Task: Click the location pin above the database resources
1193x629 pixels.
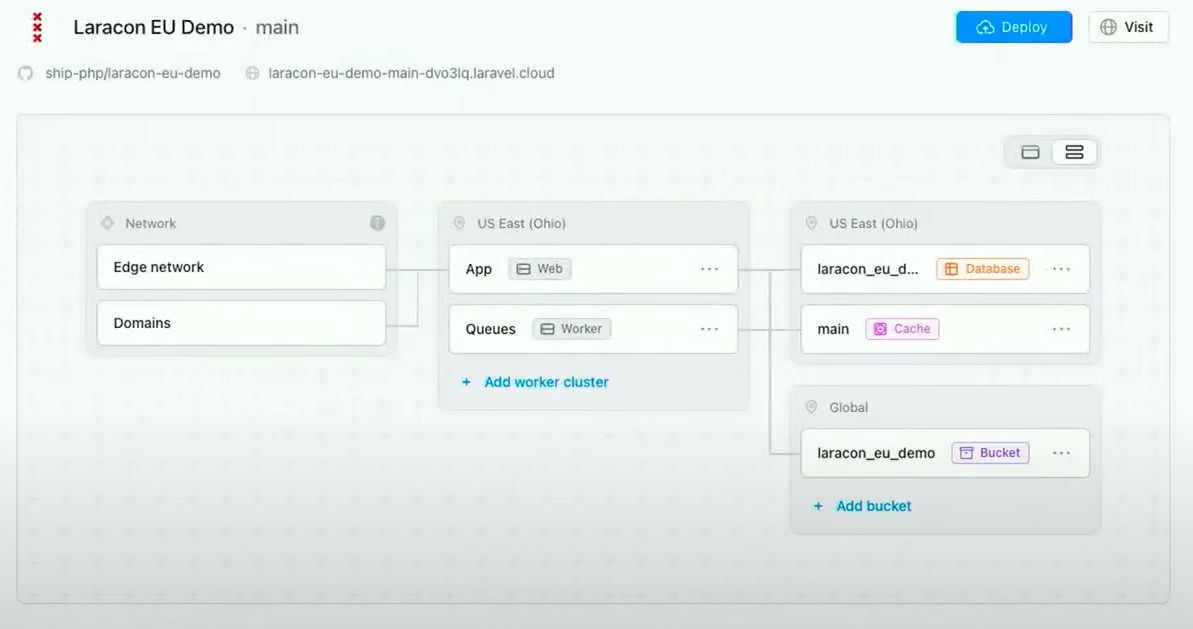Action: click(x=812, y=223)
